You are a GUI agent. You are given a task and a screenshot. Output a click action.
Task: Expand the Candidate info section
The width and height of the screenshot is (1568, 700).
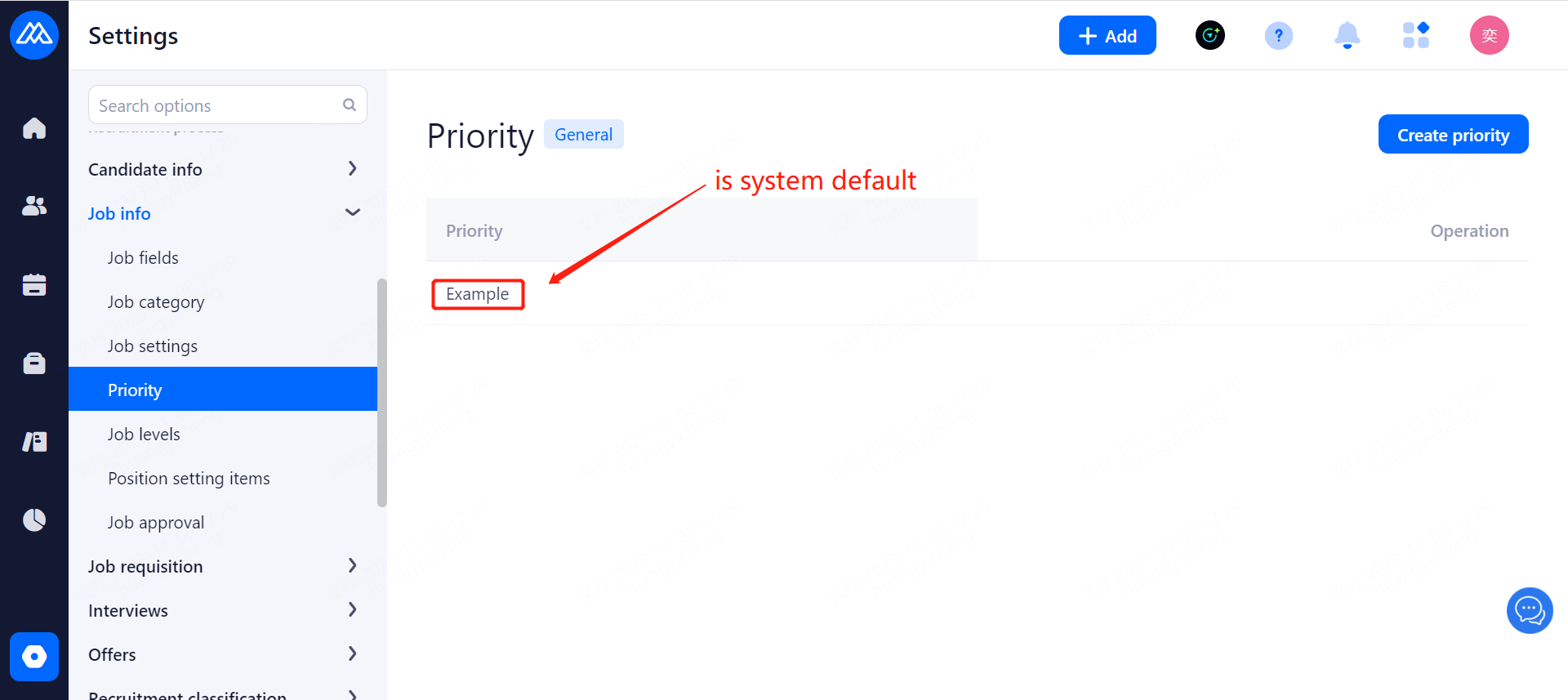pyautogui.click(x=223, y=169)
